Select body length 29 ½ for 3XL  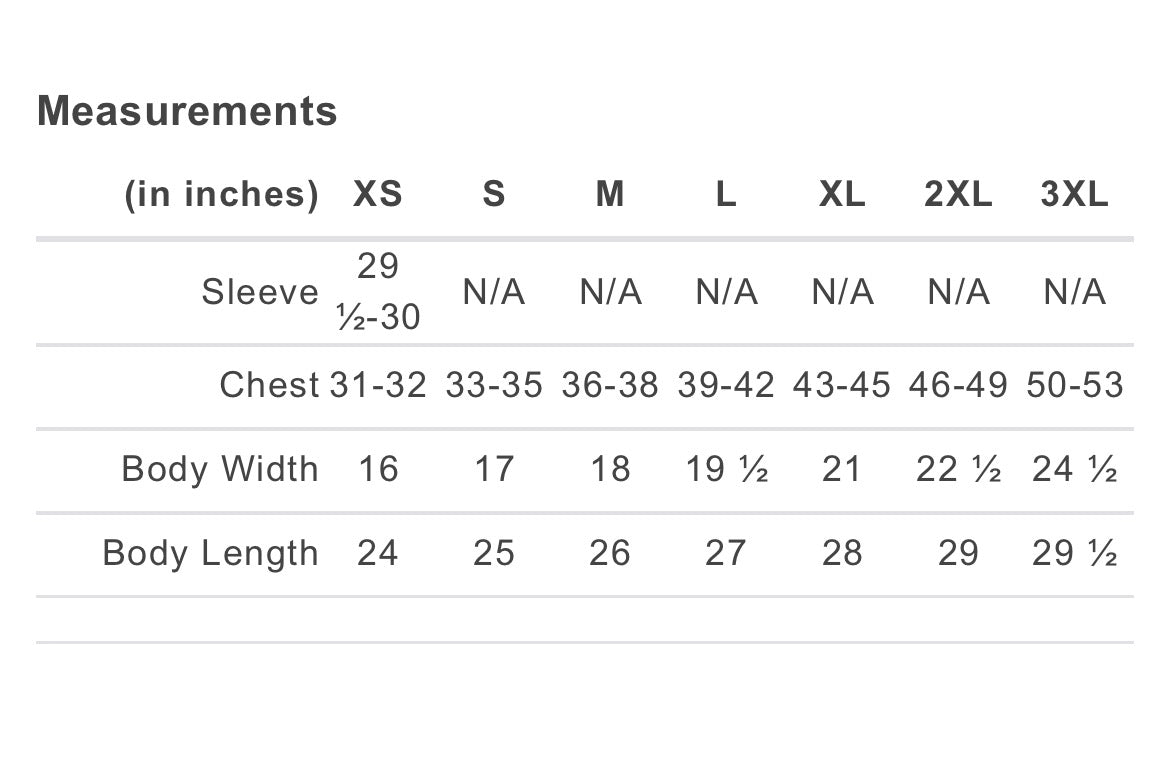click(1074, 553)
